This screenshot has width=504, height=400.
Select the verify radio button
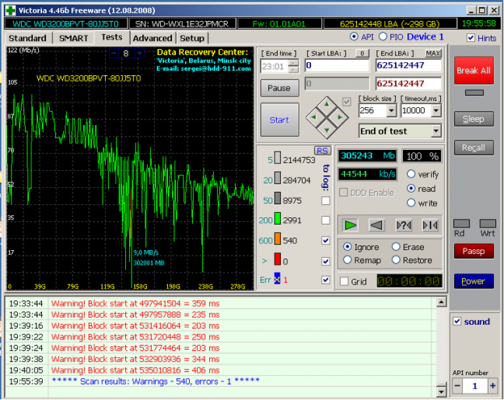click(x=411, y=174)
